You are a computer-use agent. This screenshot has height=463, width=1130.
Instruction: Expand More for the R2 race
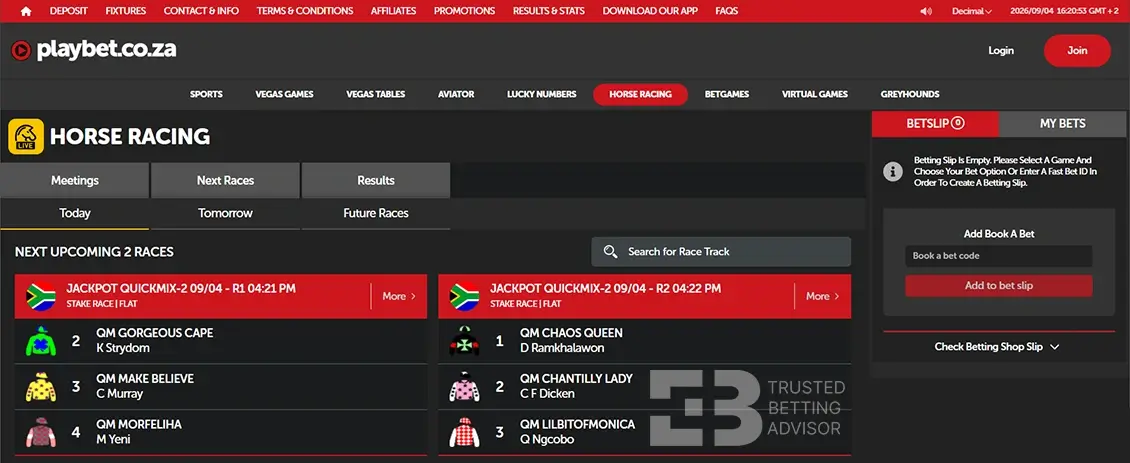(x=822, y=296)
